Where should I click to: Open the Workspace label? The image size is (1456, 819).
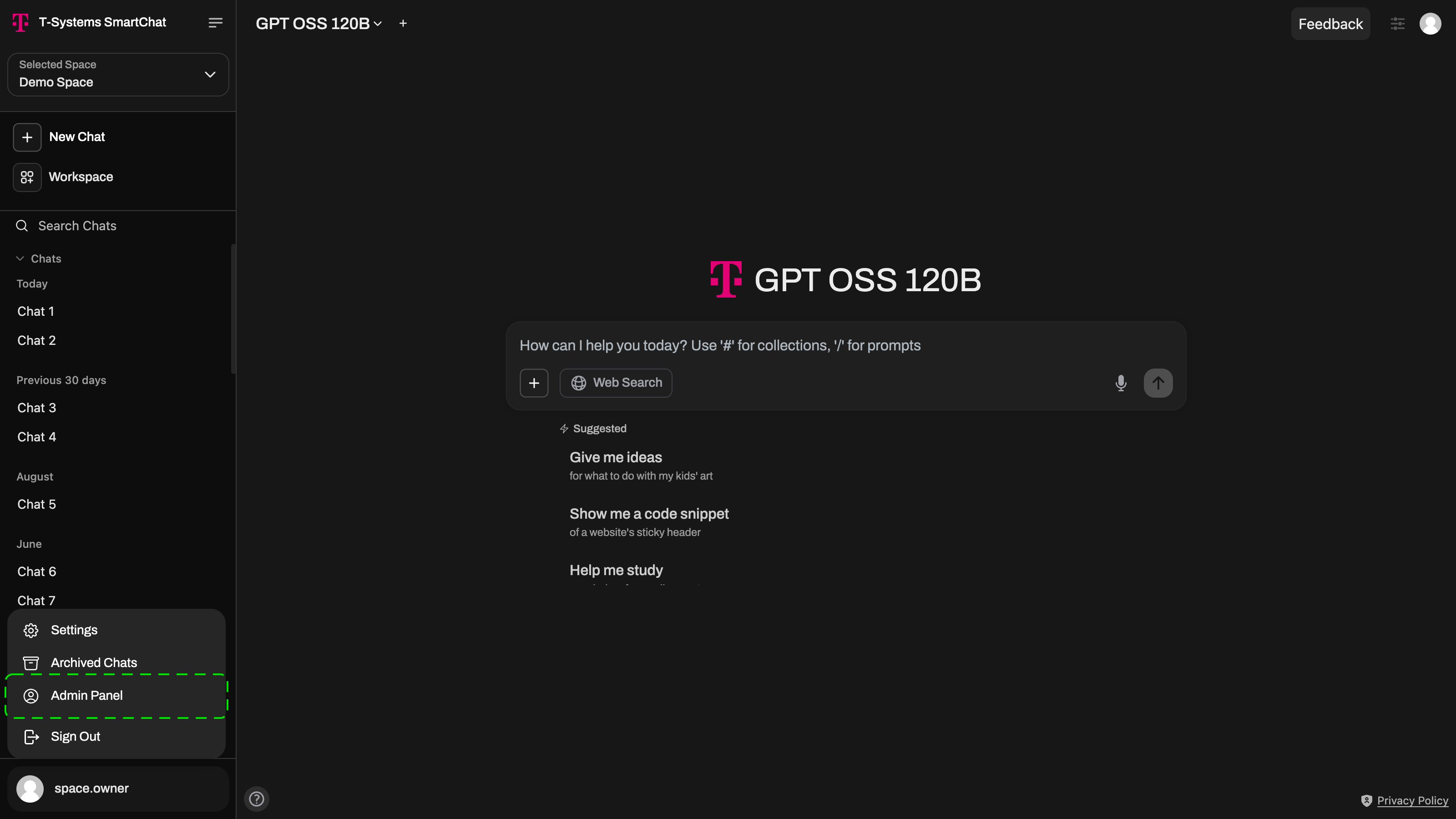(x=81, y=177)
